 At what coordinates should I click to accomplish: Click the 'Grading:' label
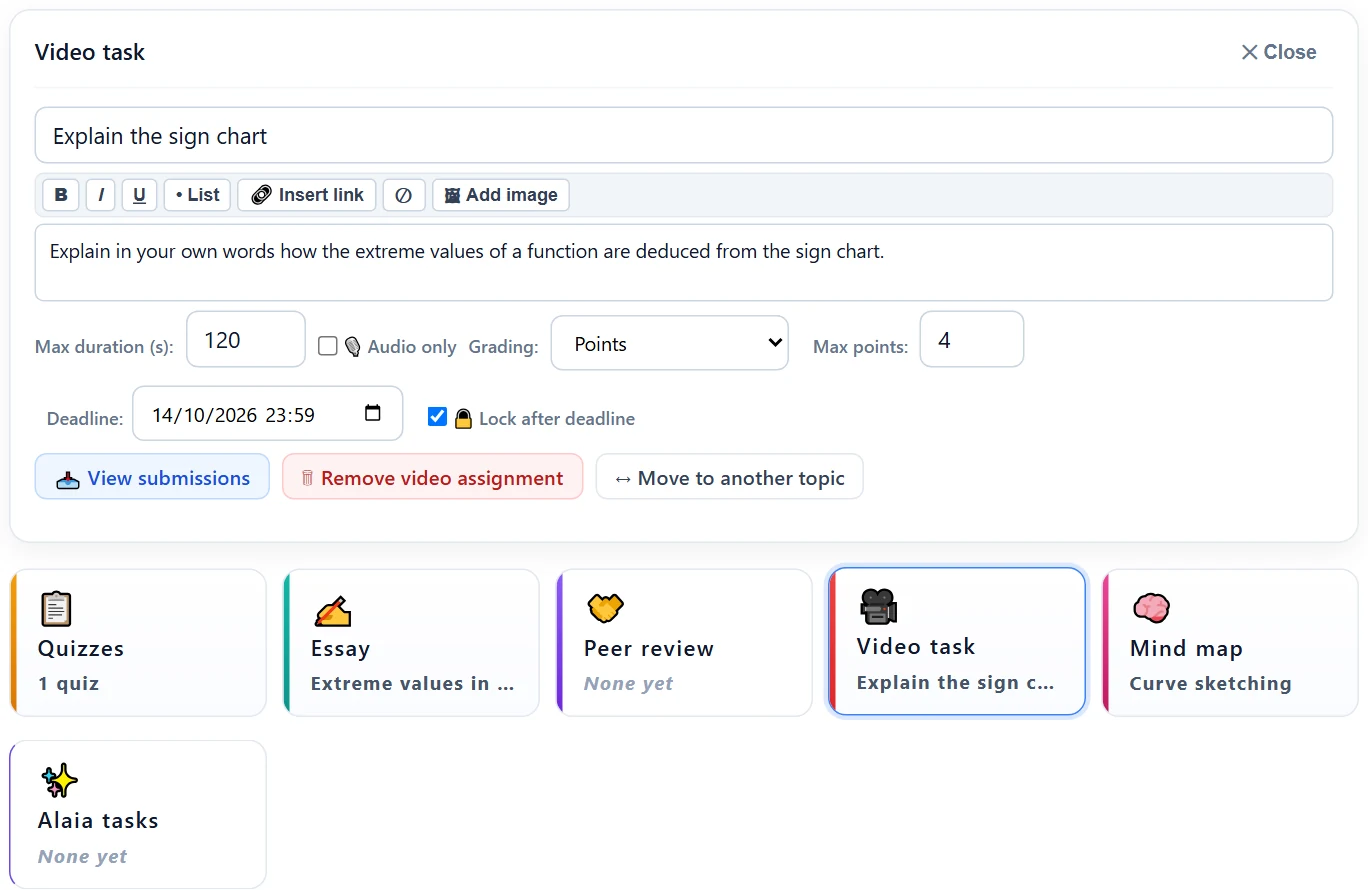pyautogui.click(x=503, y=347)
